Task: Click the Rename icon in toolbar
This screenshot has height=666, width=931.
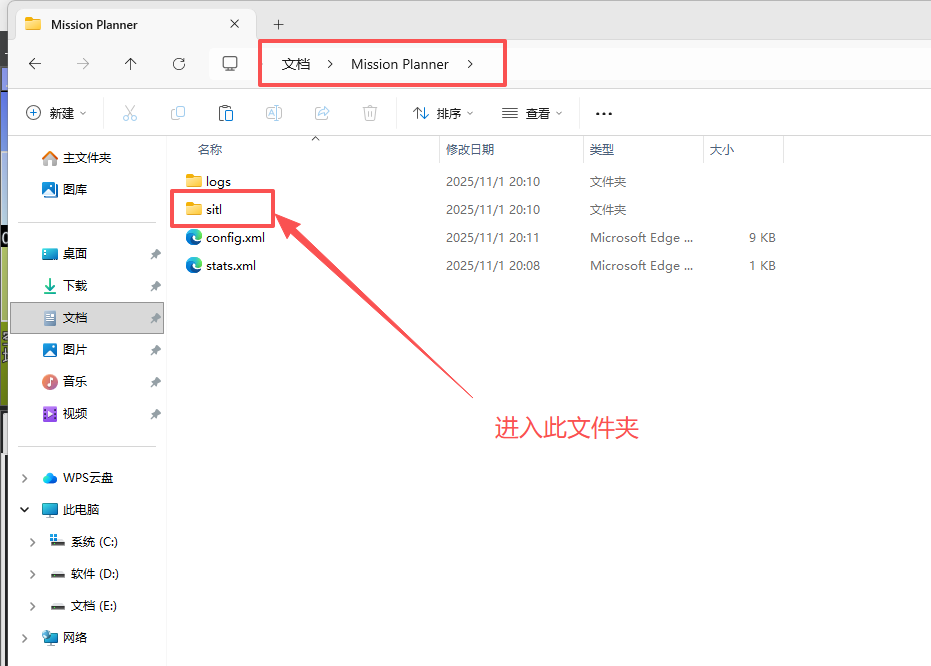Action: [x=273, y=113]
